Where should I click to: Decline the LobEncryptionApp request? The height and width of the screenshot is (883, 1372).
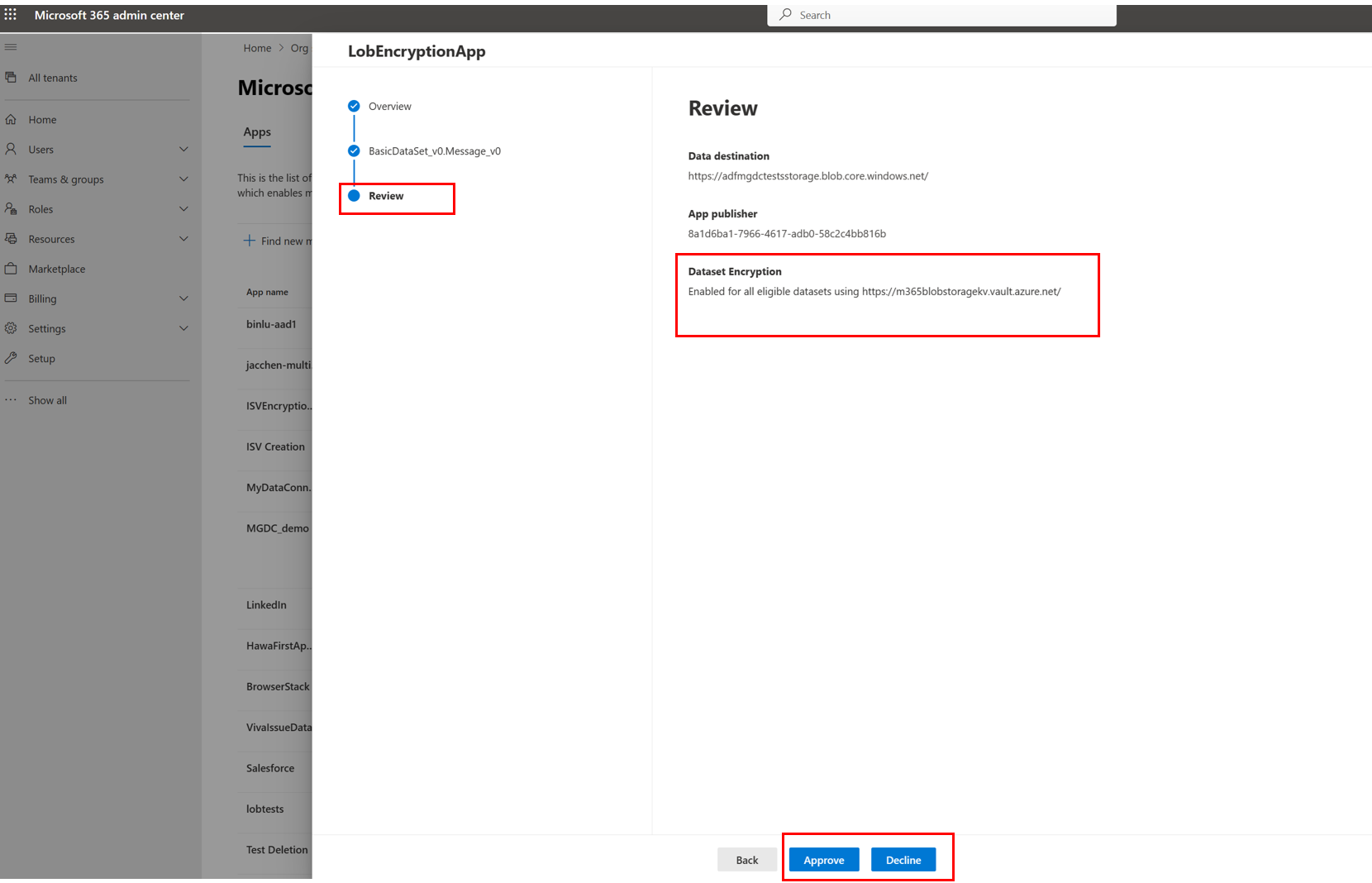[x=903, y=859]
